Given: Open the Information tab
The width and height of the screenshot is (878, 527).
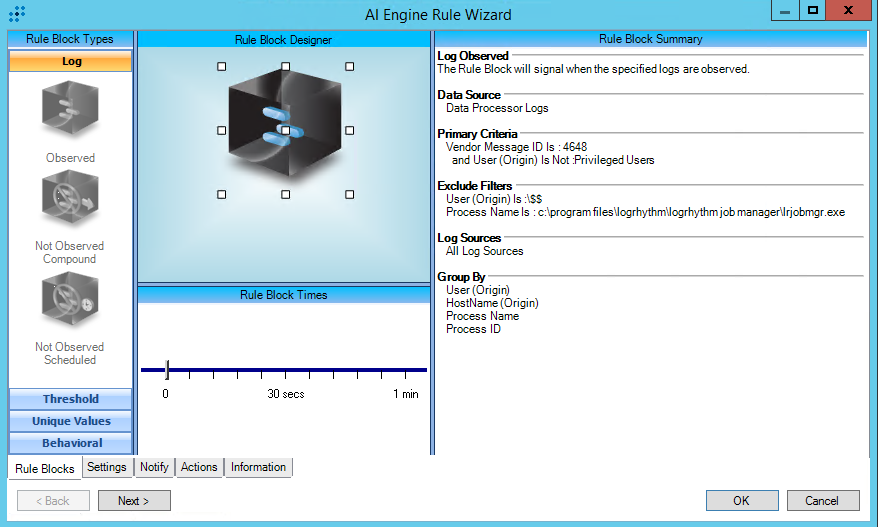Looking at the screenshot, I should coord(258,467).
